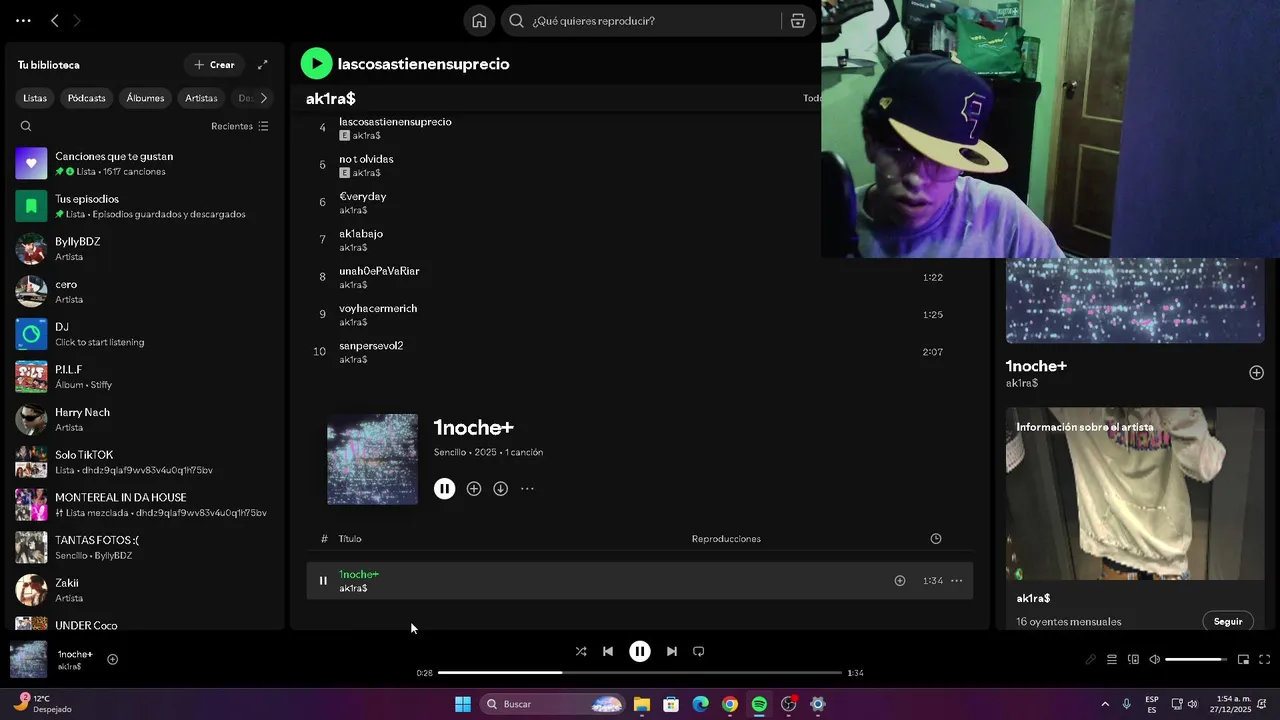Image resolution: width=1280 pixels, height=720 pixels.
Task: Add current song via bottom-bar plus icon
Action: pos(113,660)
